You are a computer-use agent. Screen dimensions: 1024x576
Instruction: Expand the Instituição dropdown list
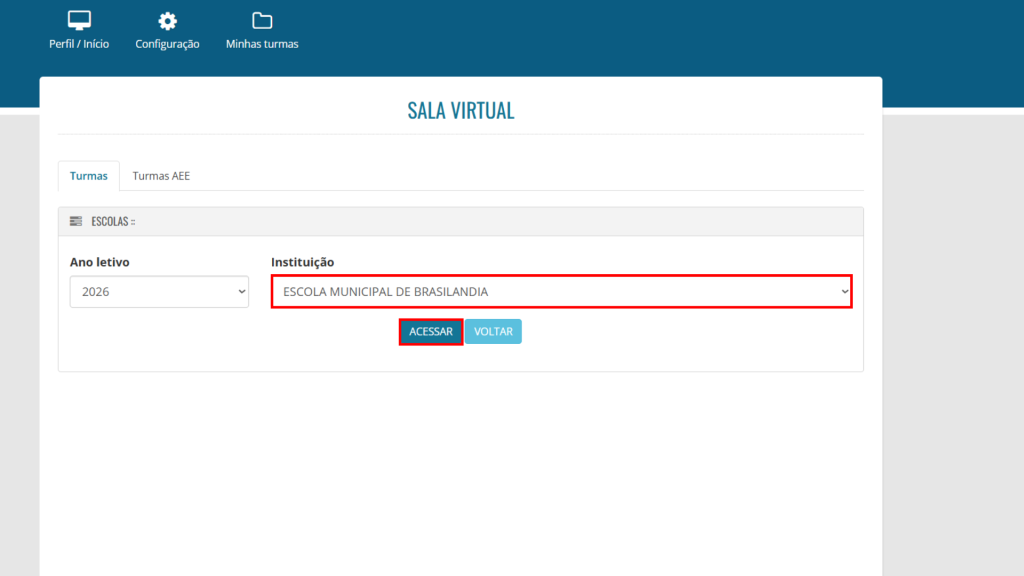click(560, 292)
